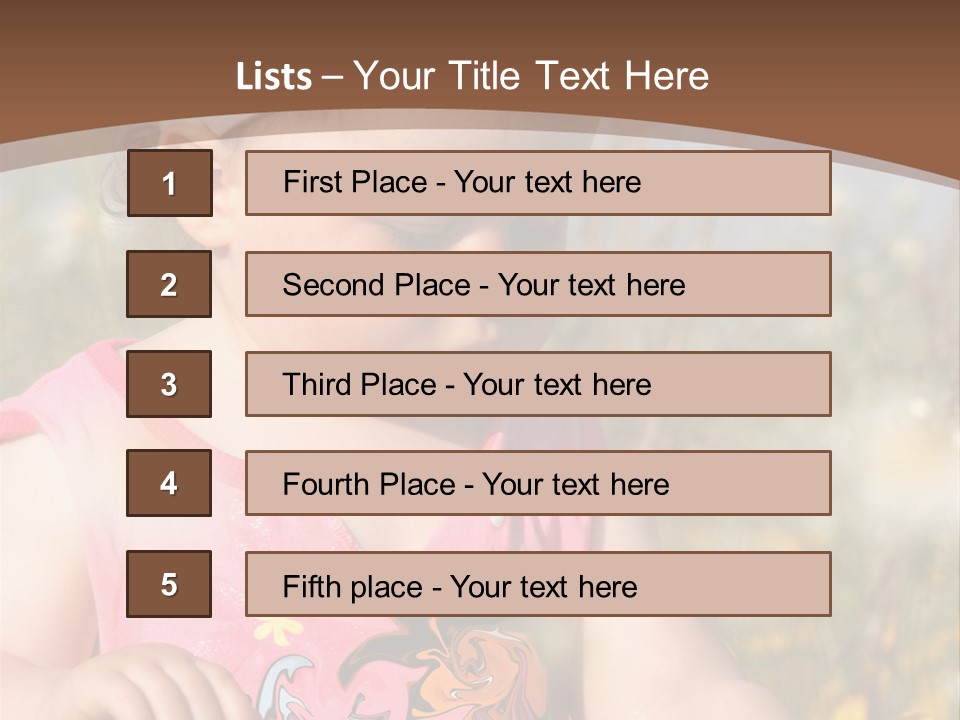Click the number 4 box

pos(169,483)
